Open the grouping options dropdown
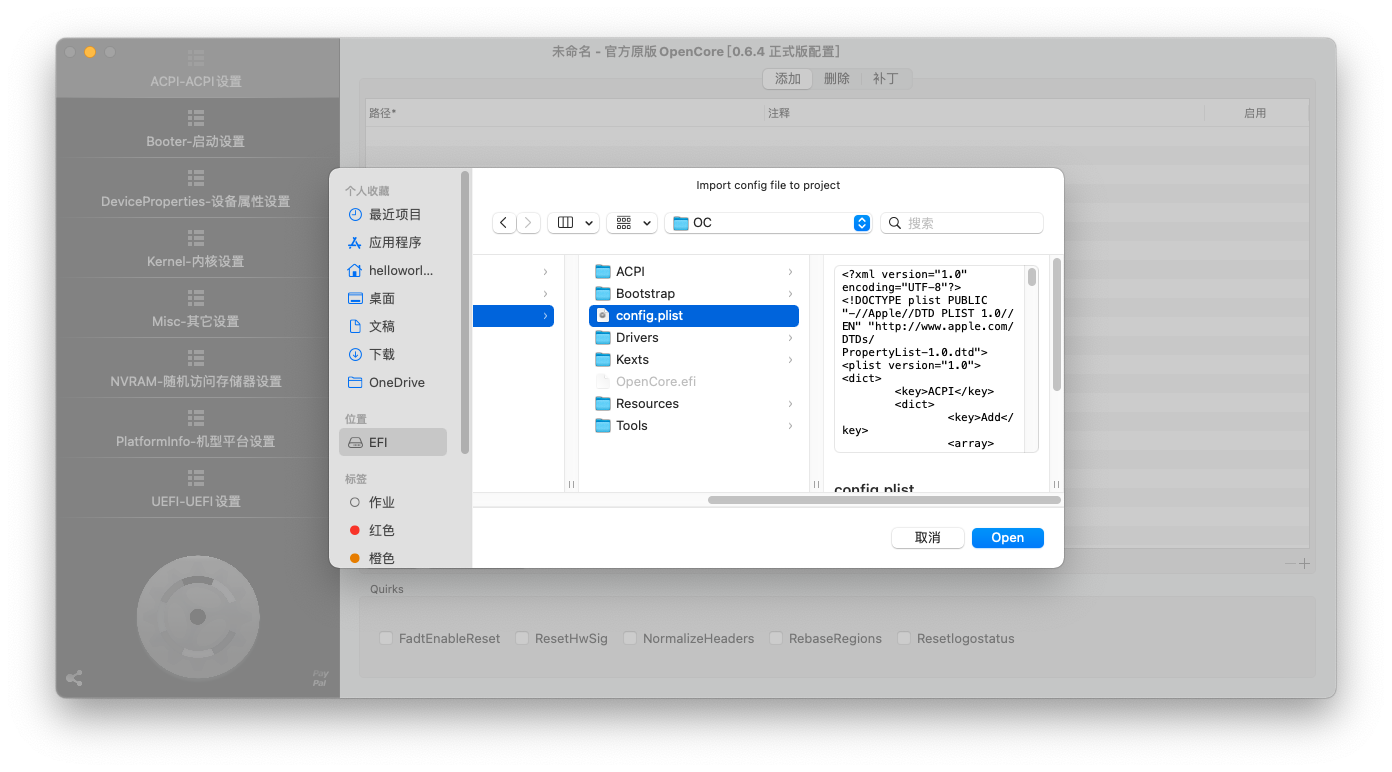Screen dimensions: 1392x772 pos(631,223)
